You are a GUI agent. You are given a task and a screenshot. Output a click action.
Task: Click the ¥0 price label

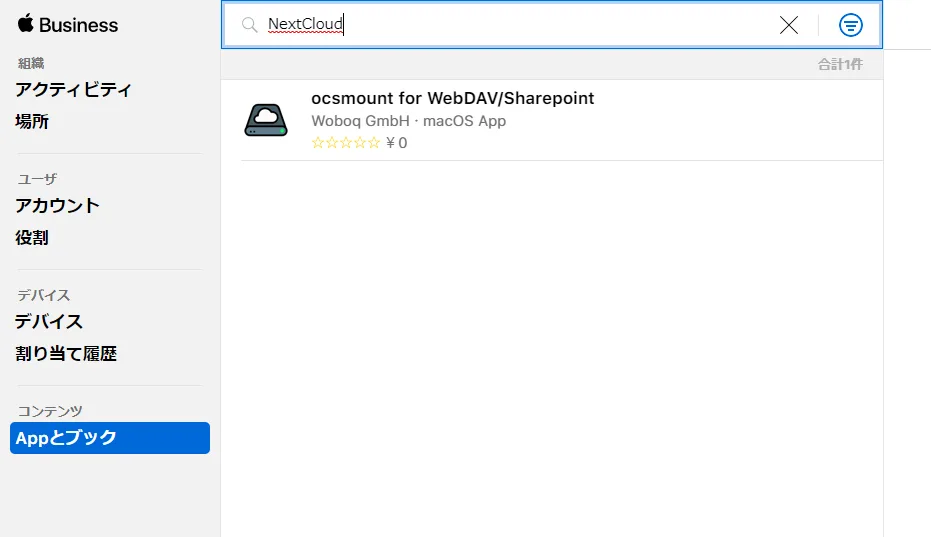(x=397, y=143)
